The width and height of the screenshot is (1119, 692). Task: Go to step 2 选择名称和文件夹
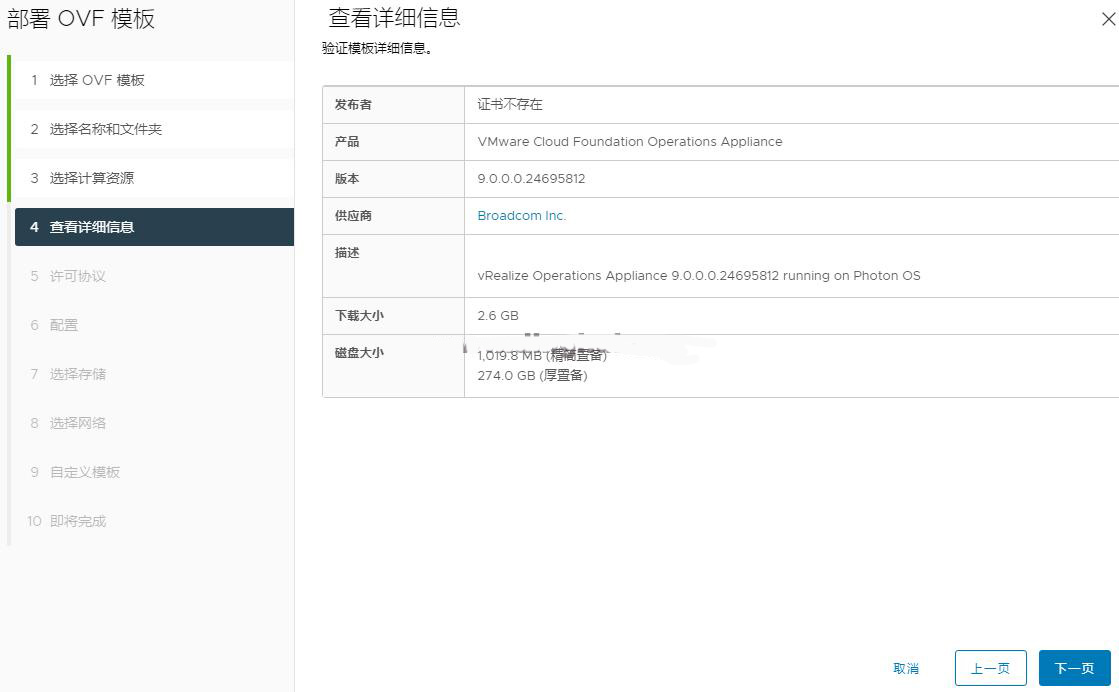point(105,129)
